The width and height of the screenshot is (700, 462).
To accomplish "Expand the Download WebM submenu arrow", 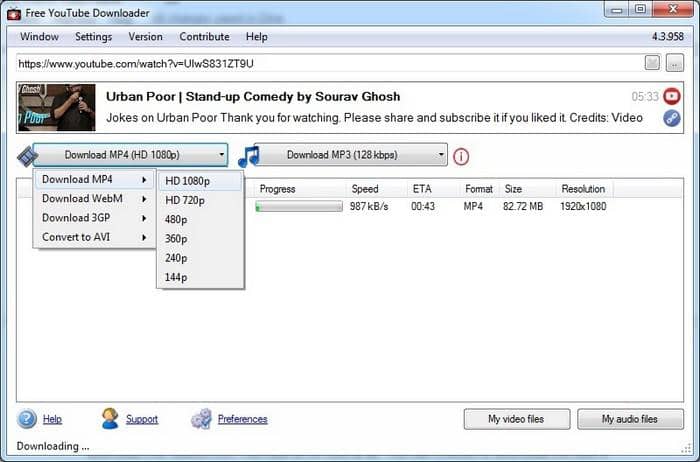I will coord(144,199).
